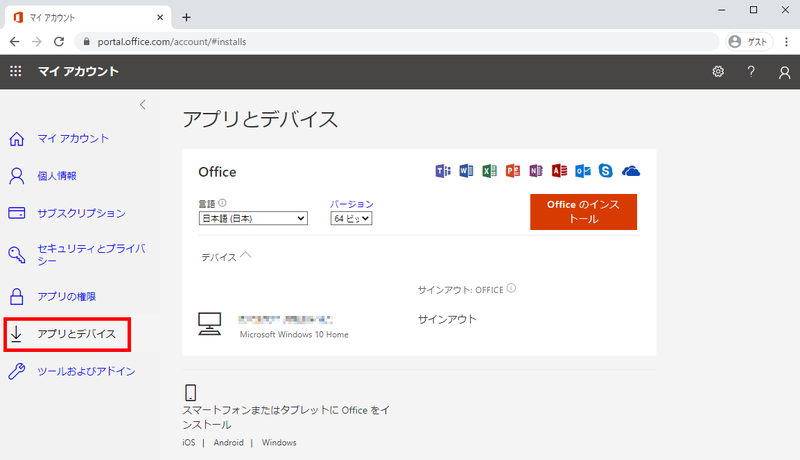Open the 日本語 (日本) language dropdown
Screen dimensions: 800x460
[x=253, y=218]
